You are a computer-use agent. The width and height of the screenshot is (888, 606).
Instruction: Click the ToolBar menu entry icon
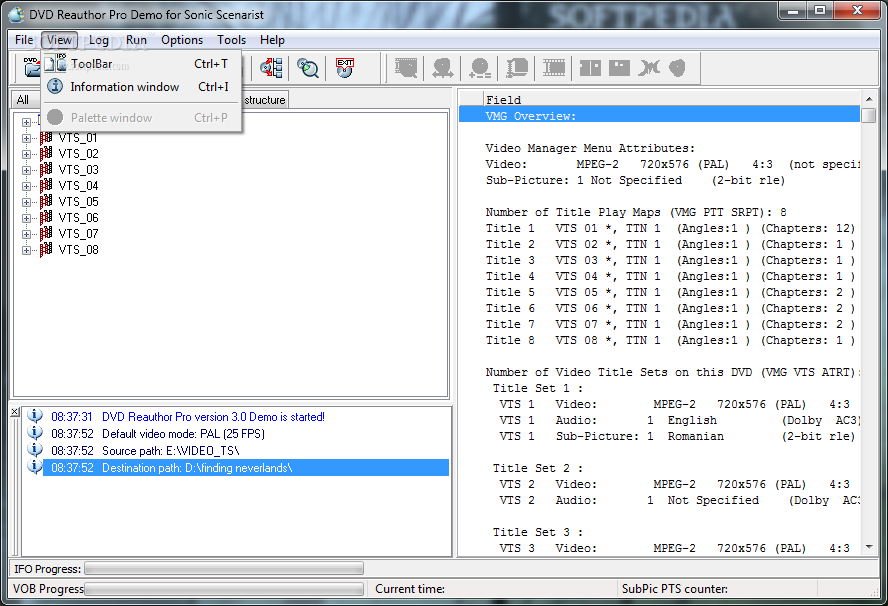(56, 63)
